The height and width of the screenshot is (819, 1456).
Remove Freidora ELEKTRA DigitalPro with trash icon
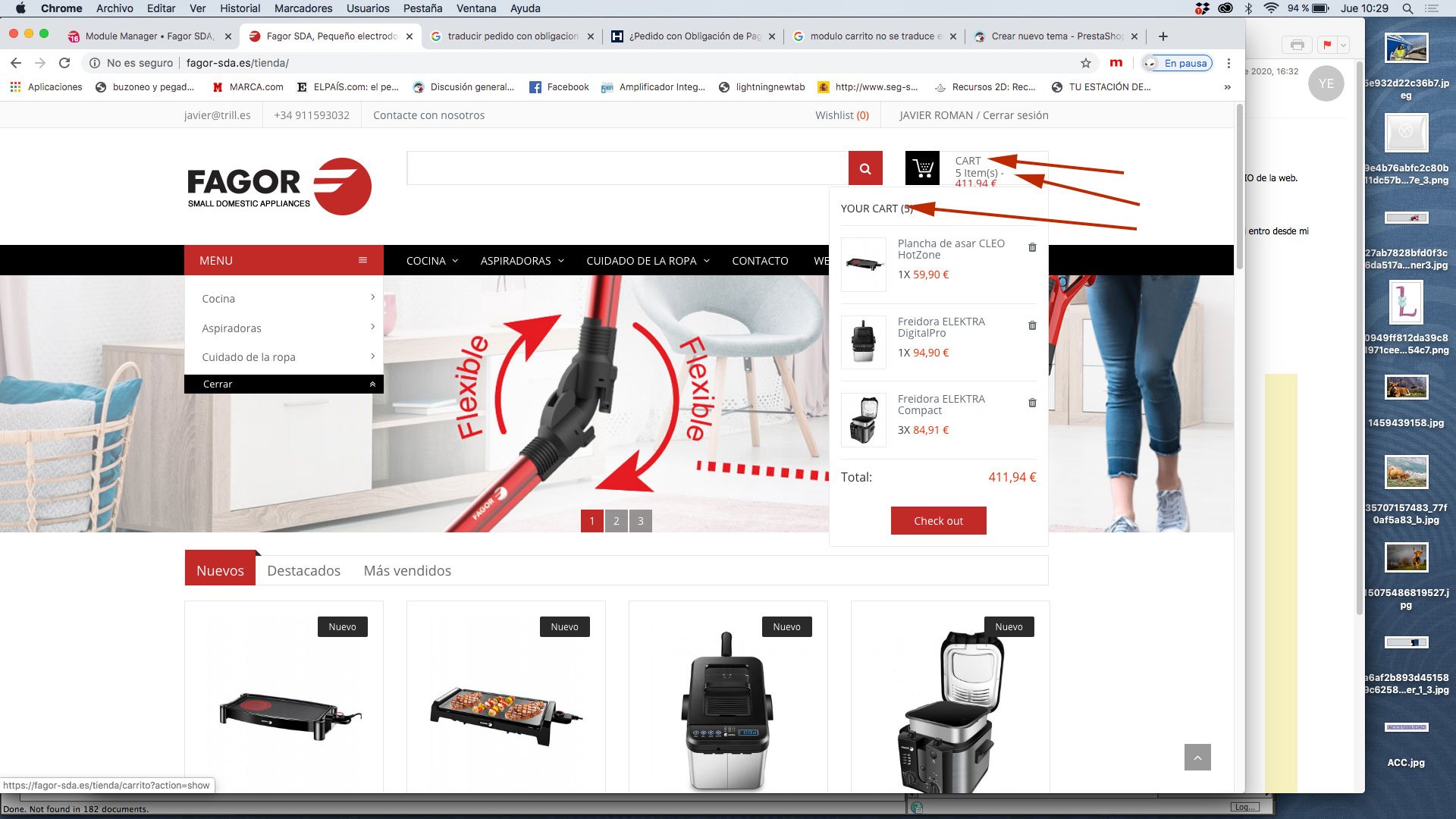(x=1032, y=325)
